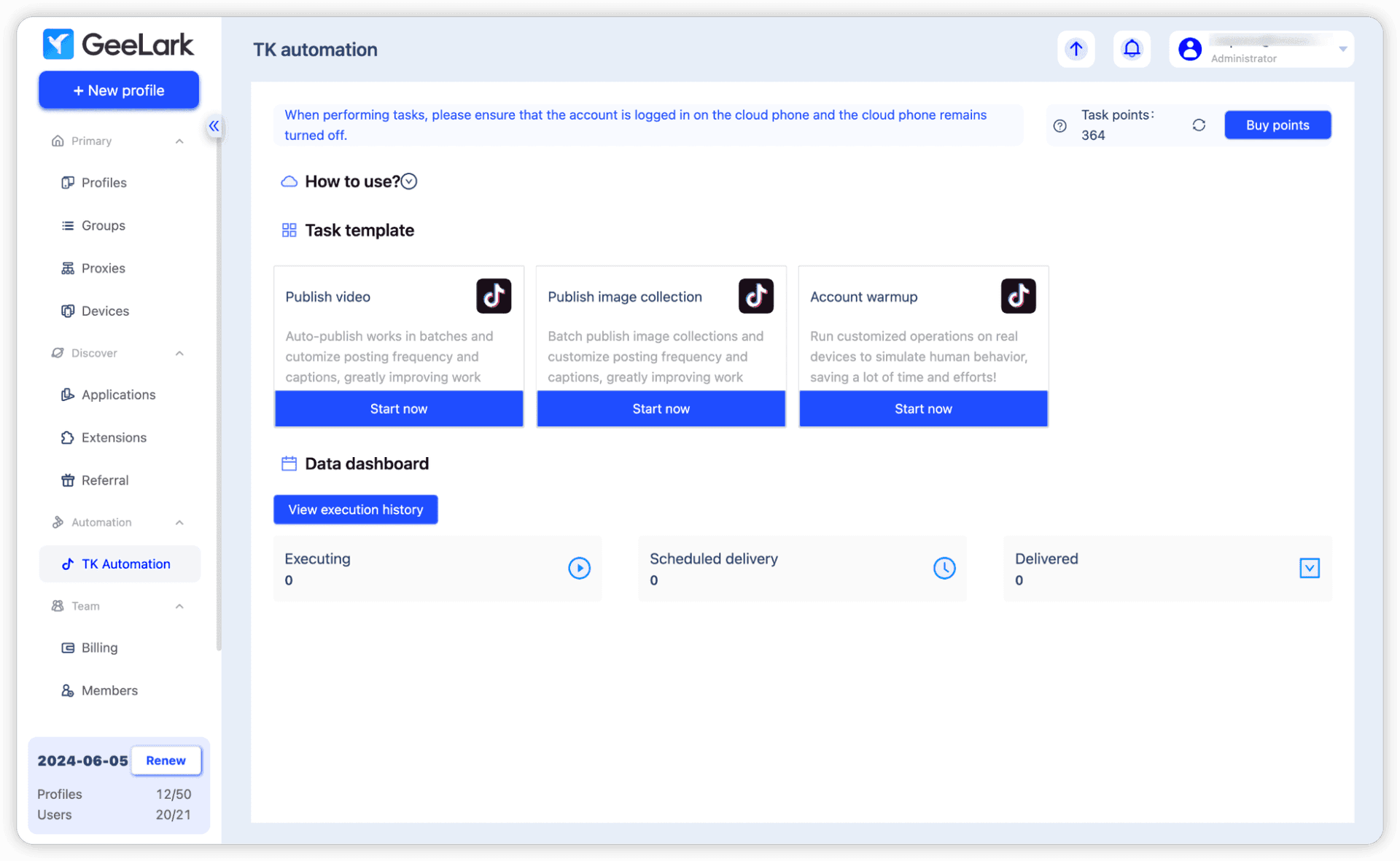This screenshot has width=1400, height=861.
Task: Click the upload arrow icon
Action: click(1076, 48)
